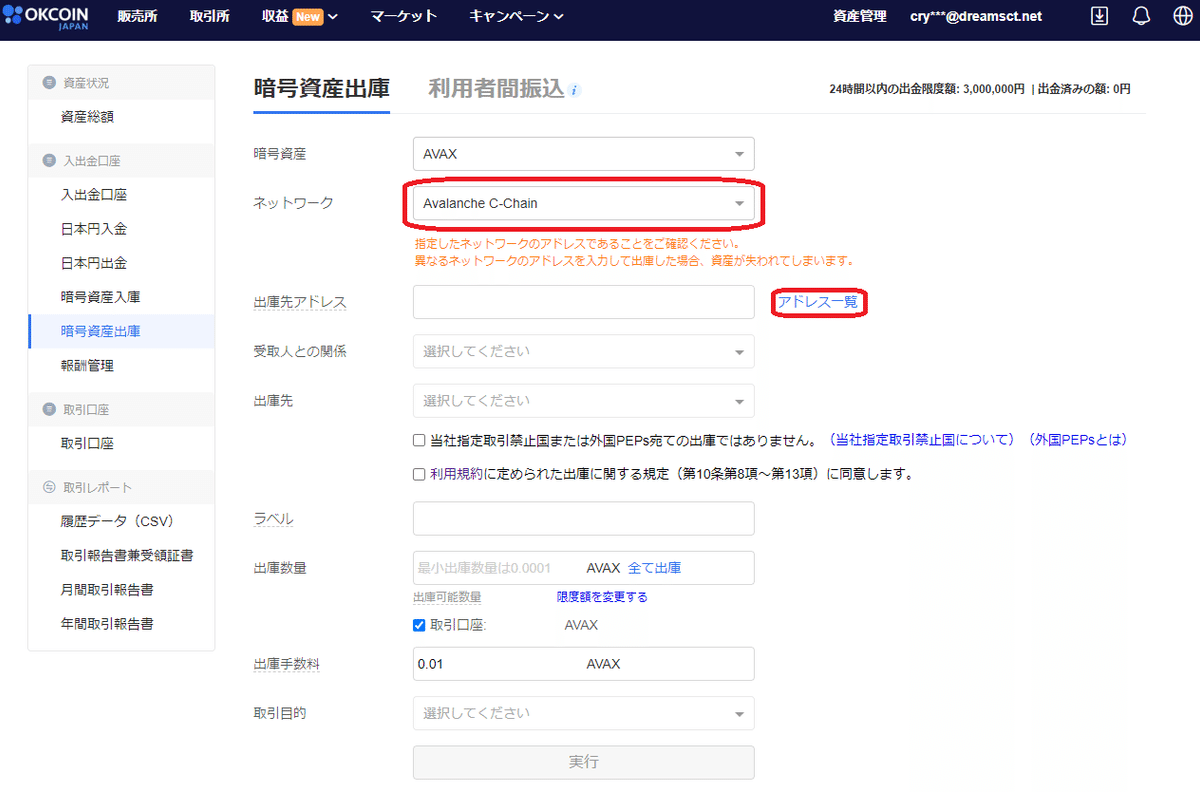Check the 当社指定取引禁止国 confirmation checkbox
1200x792 pixels.
coord(418,439)
